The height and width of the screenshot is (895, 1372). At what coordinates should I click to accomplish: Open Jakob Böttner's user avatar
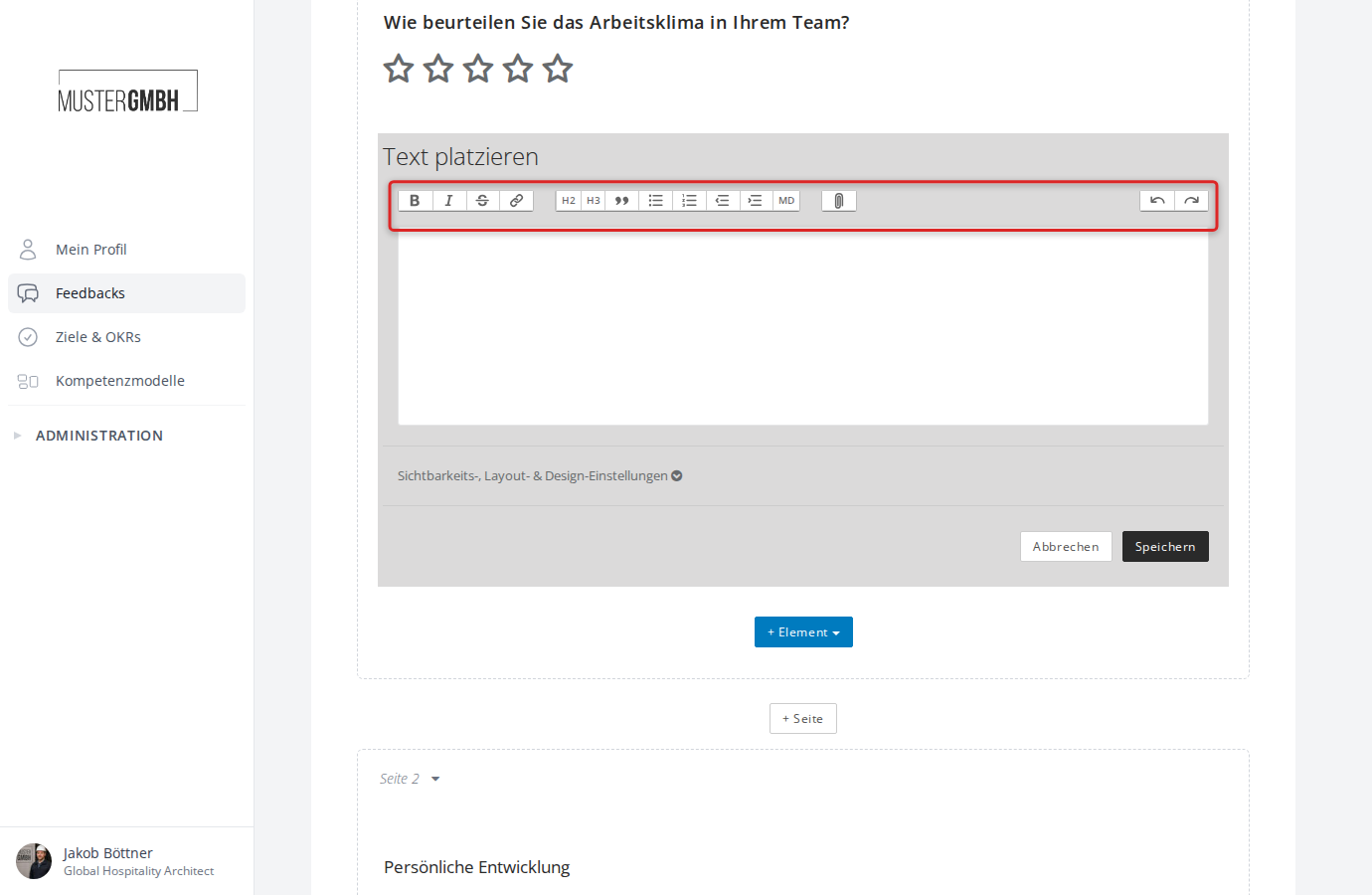click(x=34, y=861)
